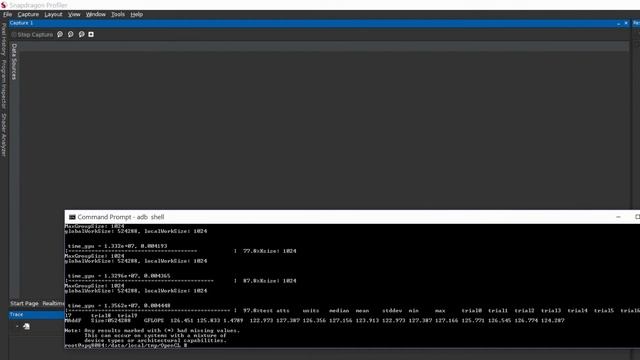Open the File menu
This screenshot has width=640, height=360.
pyautogui.click(x=7, y=14)
